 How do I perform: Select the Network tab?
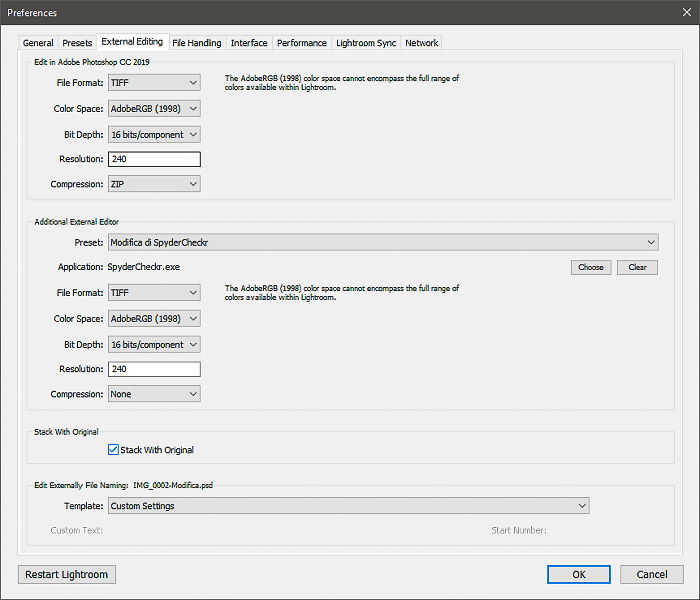pos(421,43)
